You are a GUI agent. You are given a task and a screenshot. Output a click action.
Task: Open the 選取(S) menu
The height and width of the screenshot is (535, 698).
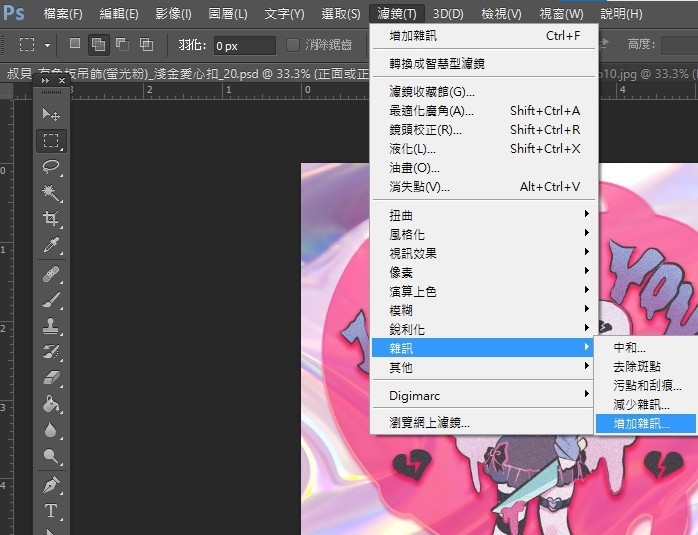point(341,14)
